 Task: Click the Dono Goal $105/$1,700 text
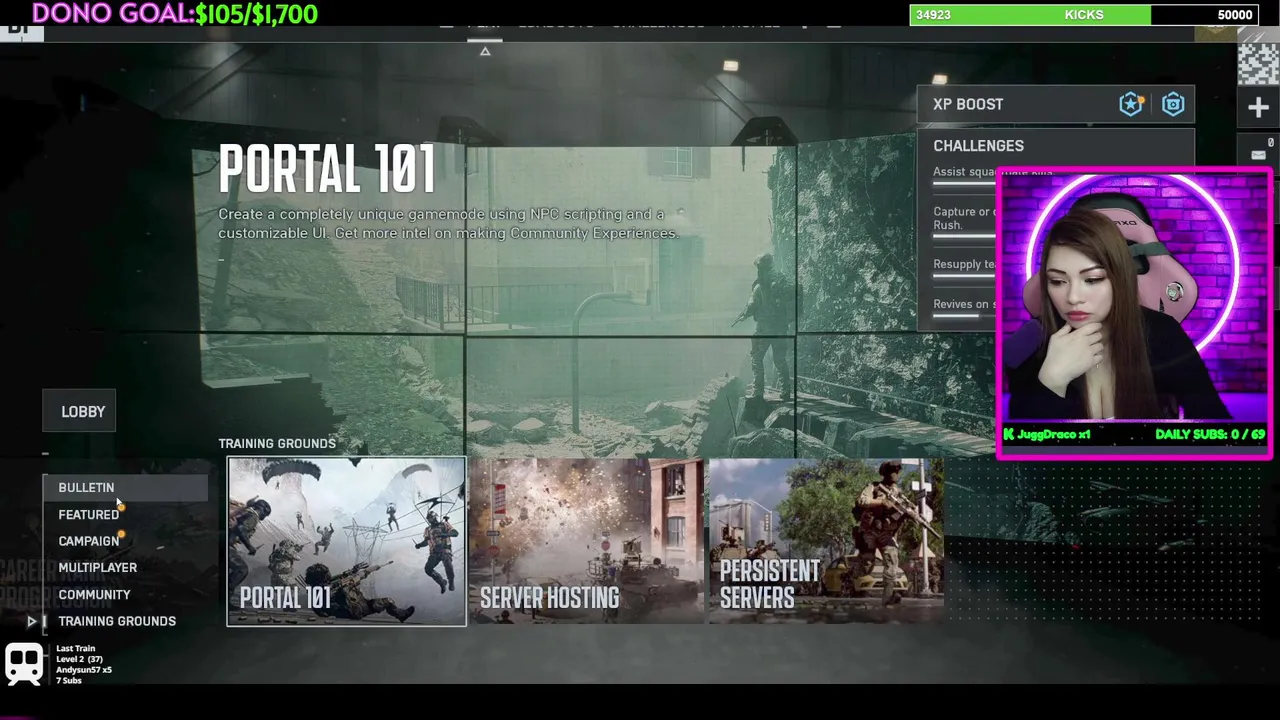[175, 14]
